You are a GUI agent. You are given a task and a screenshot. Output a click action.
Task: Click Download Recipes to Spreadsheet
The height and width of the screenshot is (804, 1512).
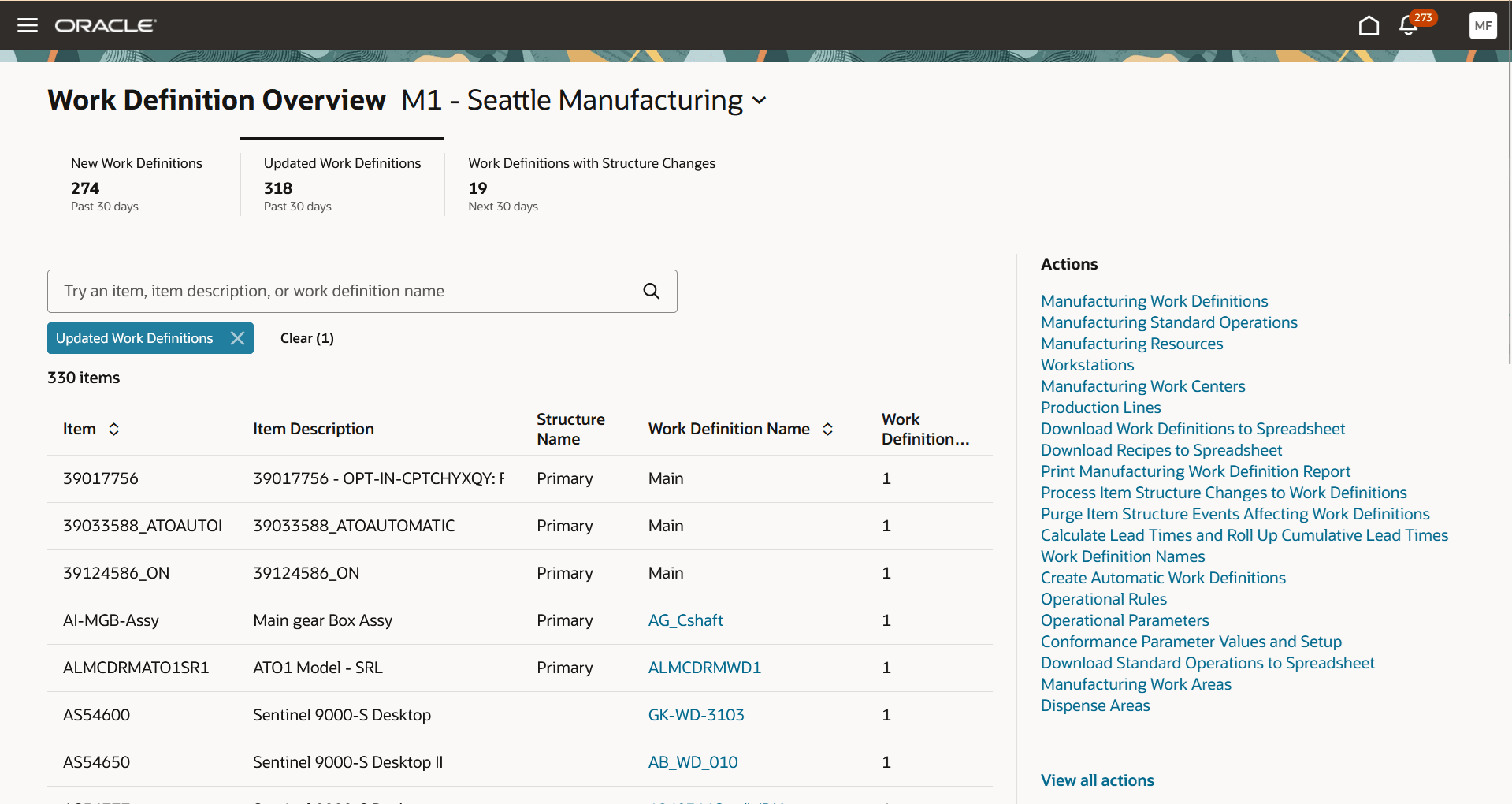[1161, 450]
